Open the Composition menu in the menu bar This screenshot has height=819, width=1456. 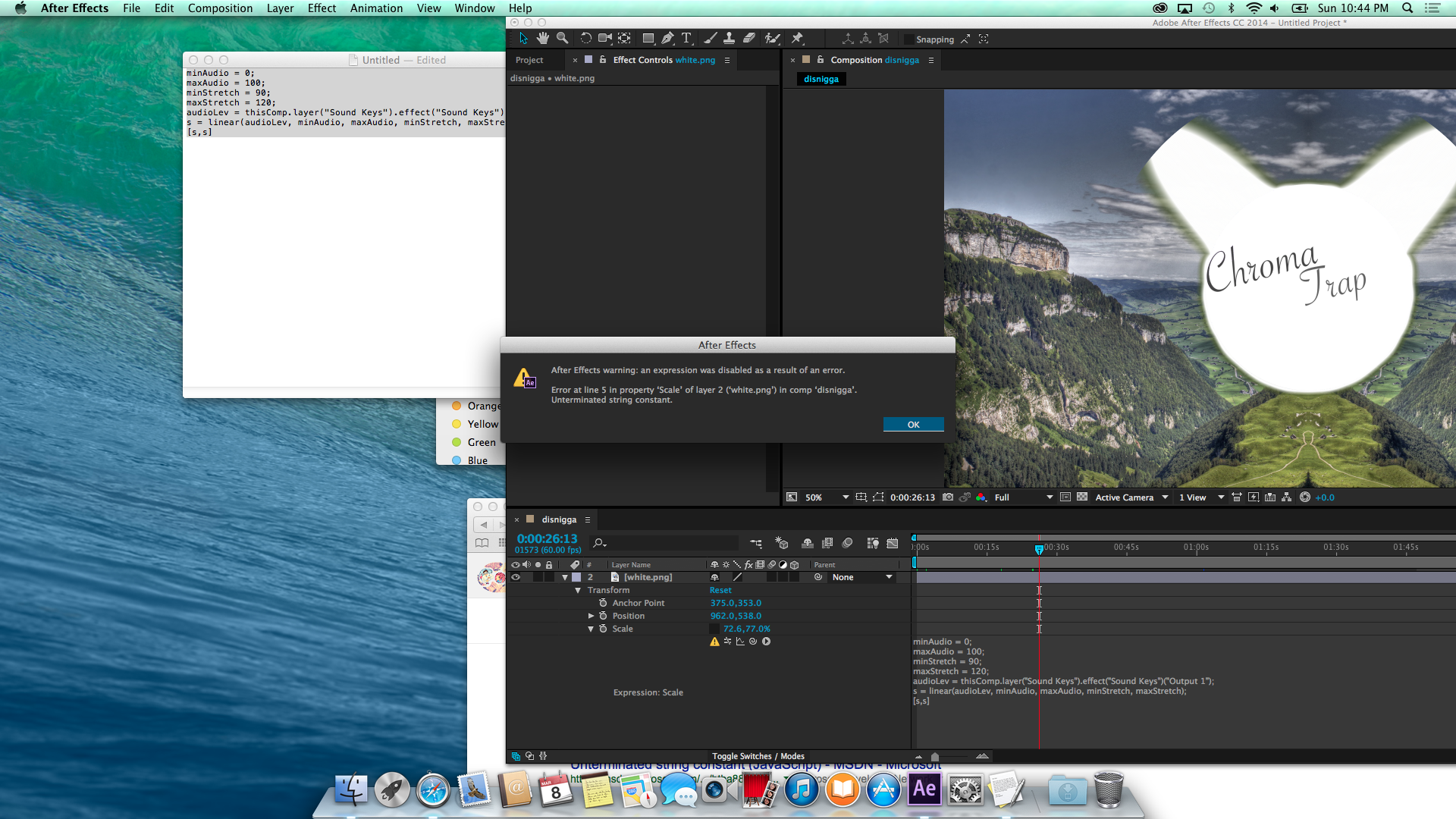(x=220, y=8)
